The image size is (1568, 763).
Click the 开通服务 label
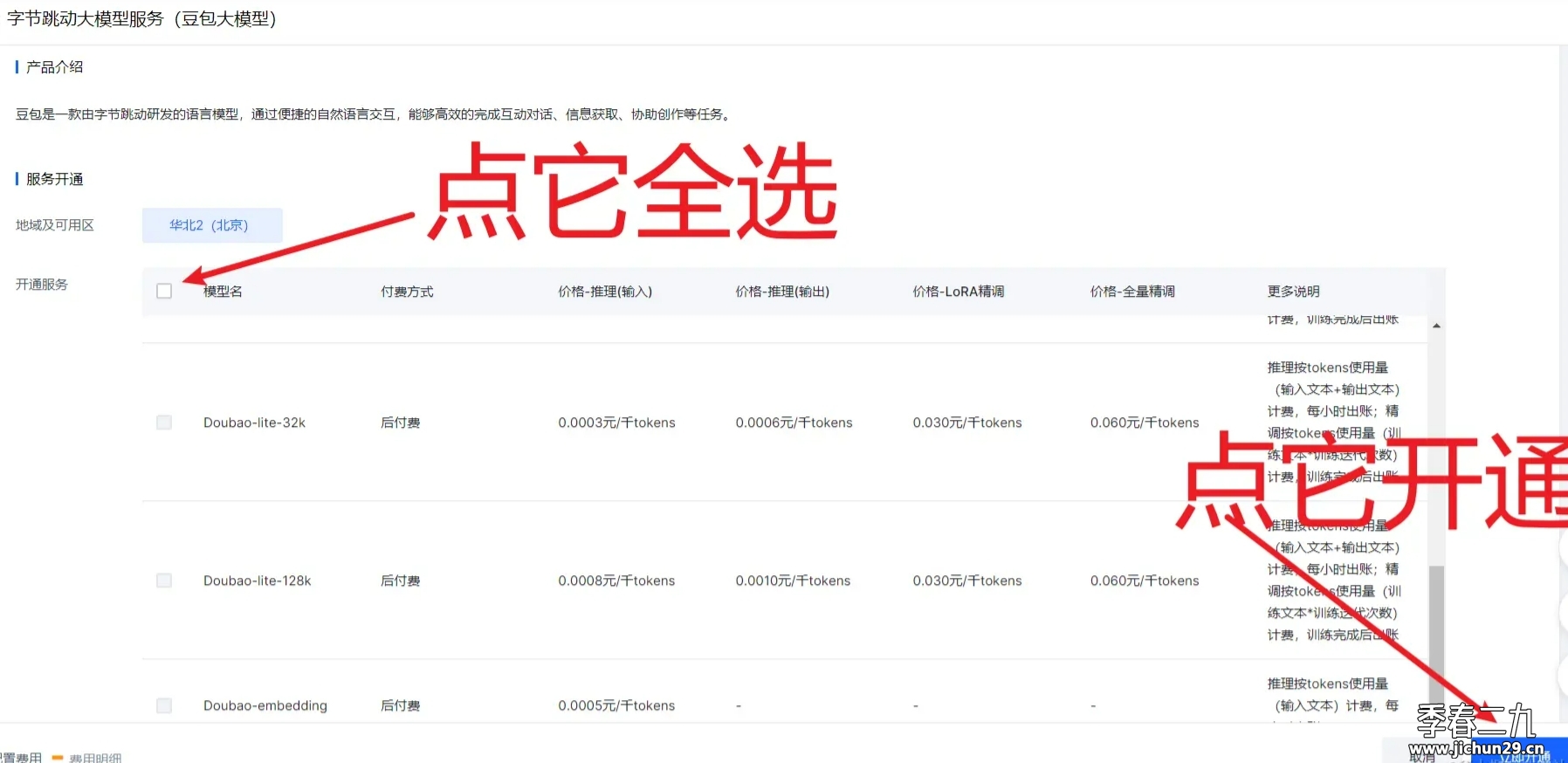[42, 285]
